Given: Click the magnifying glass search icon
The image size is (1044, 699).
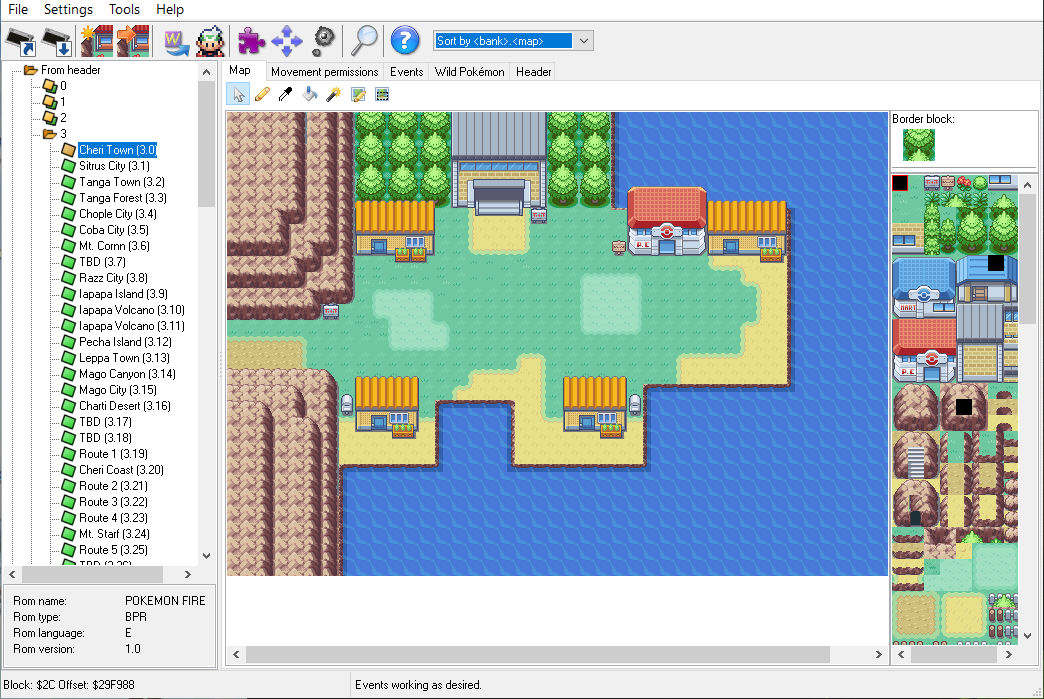Looking at the screenshot, I should click(365, 41).
